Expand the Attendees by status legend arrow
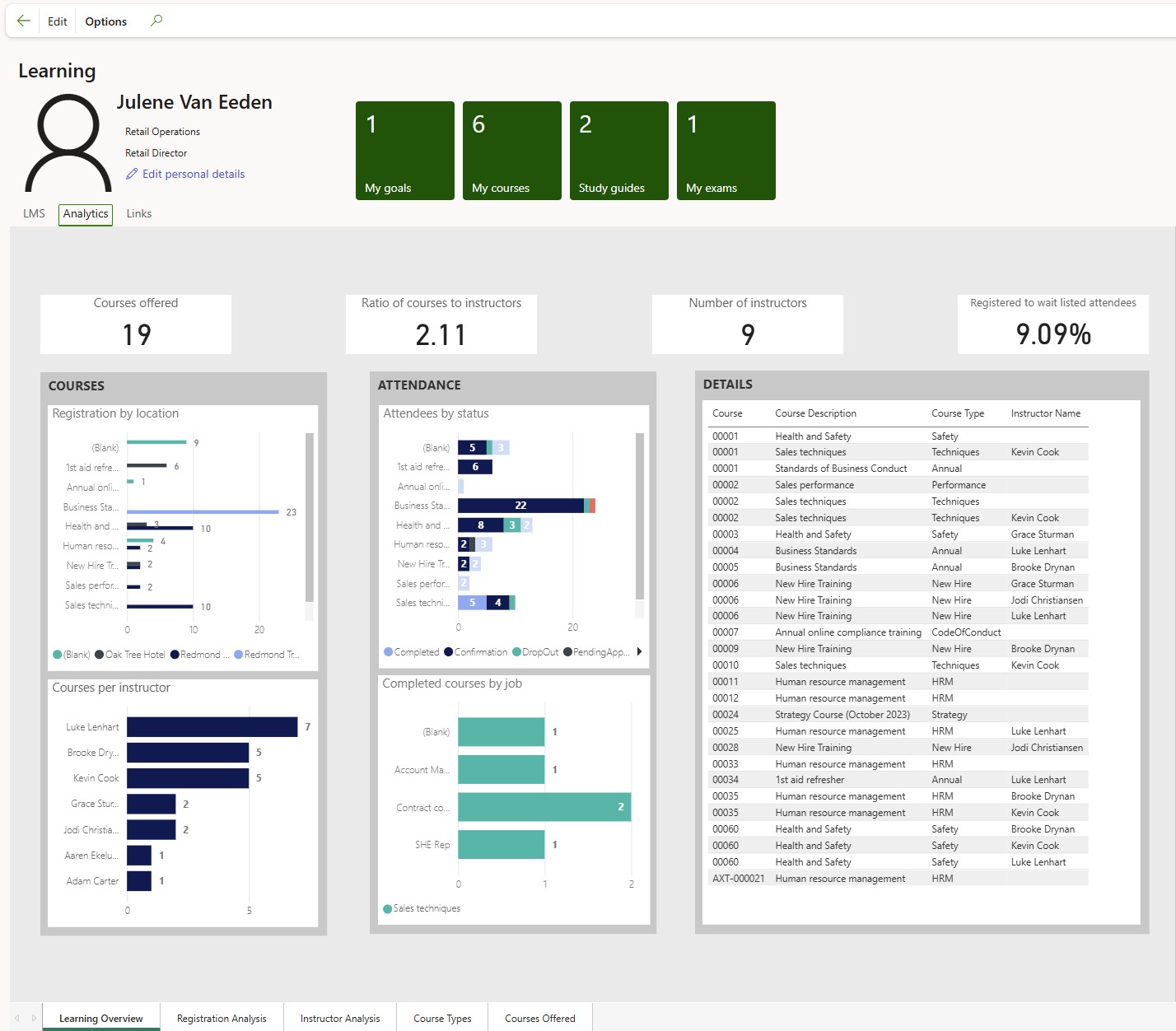The image size is (1176, 1031). pos(639,651)
